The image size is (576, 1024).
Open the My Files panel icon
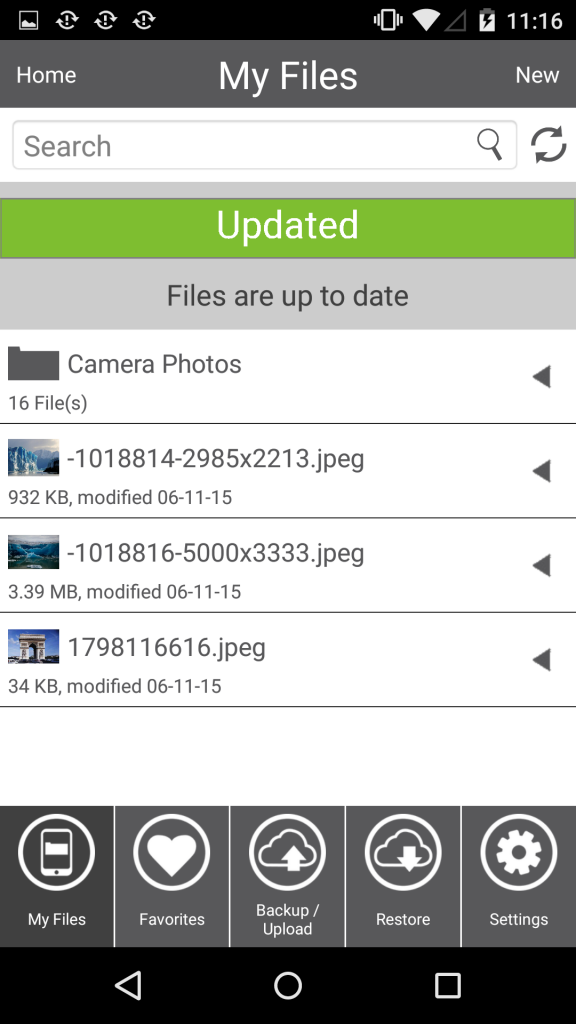56,851
